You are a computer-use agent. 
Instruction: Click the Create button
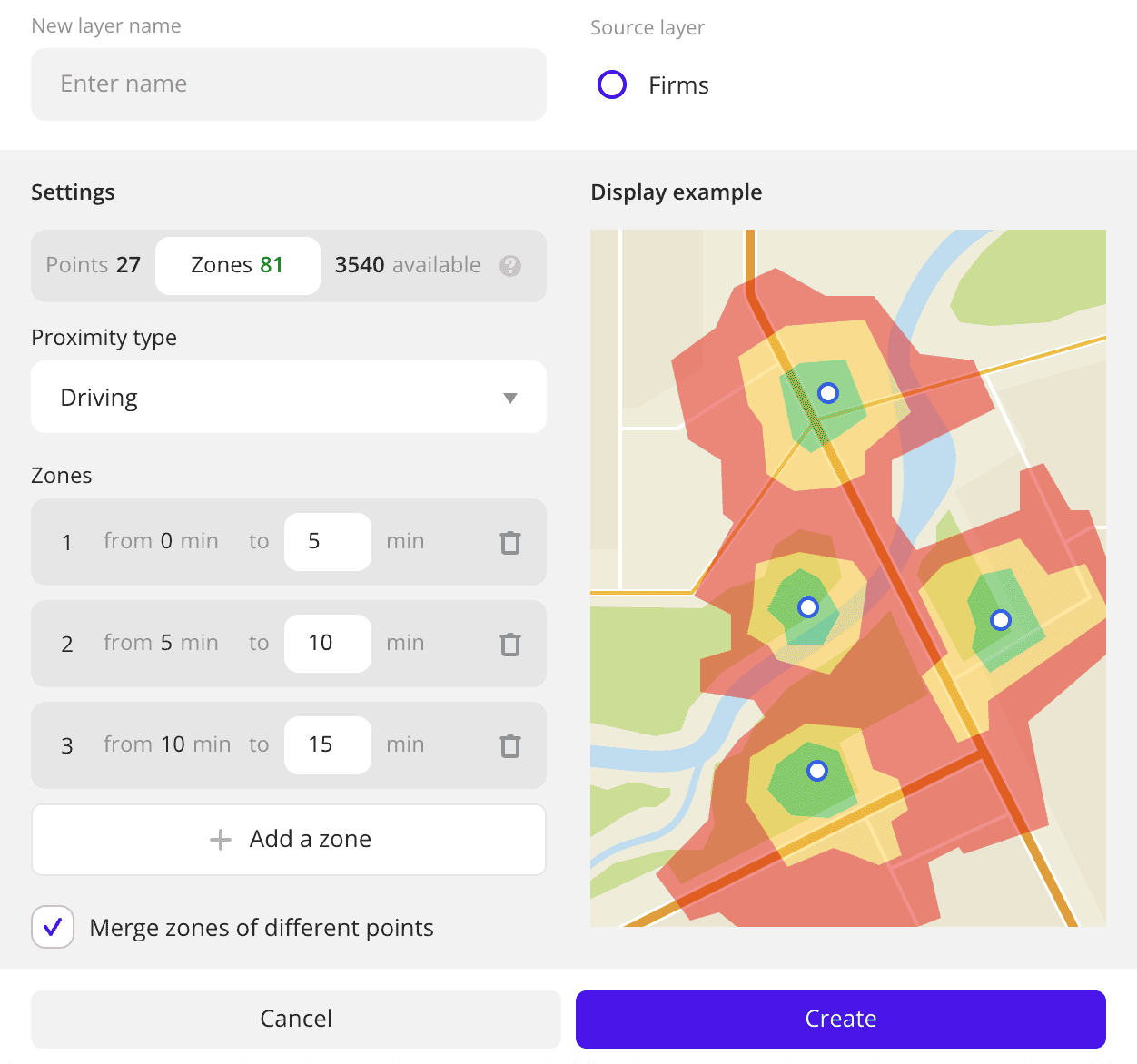pyautogui.click(x=841, y=1019)
